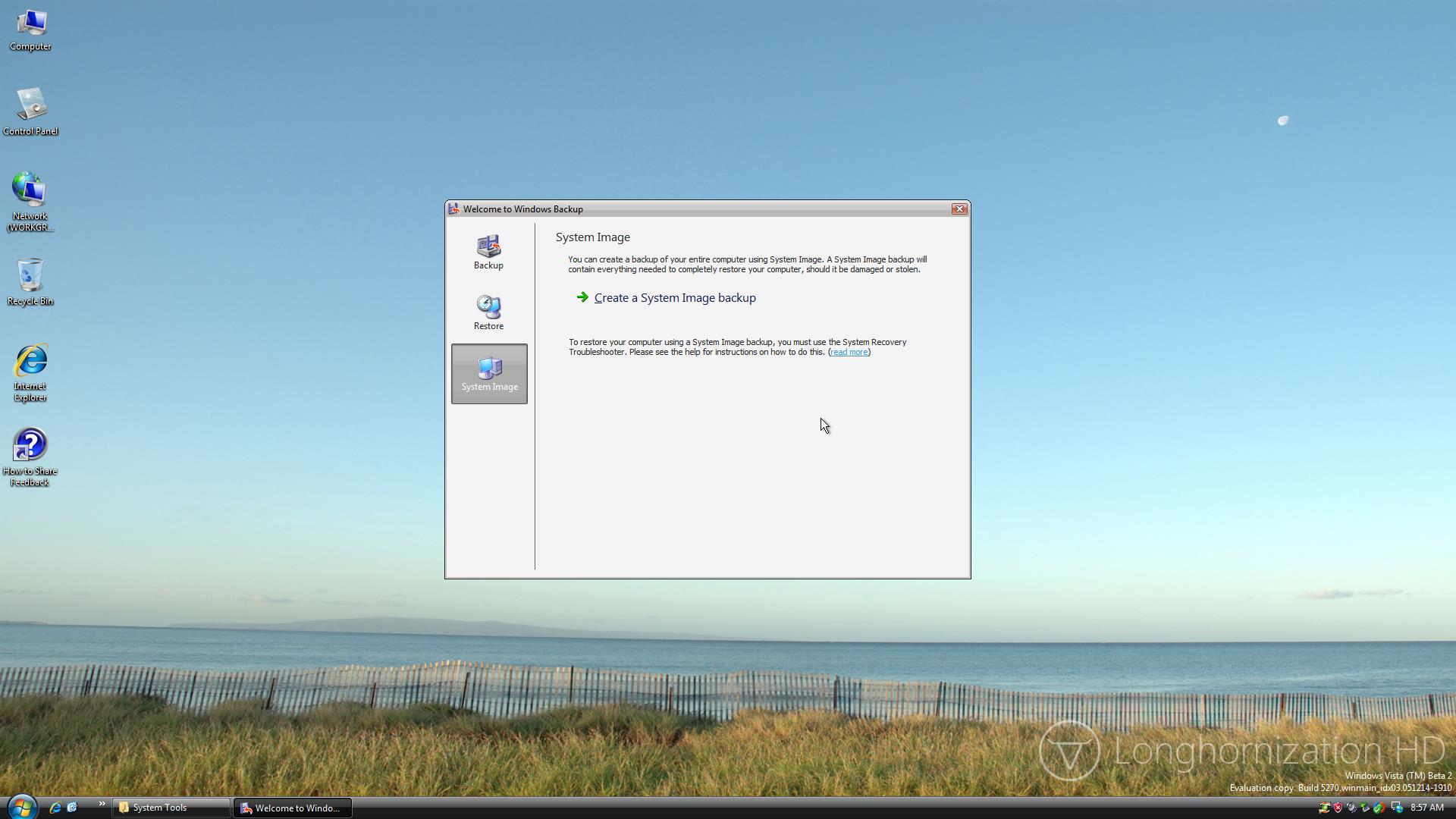Click the green arrow beside Create backup
Viewport: 1456px width, 819px height.
tap(582, 297)
